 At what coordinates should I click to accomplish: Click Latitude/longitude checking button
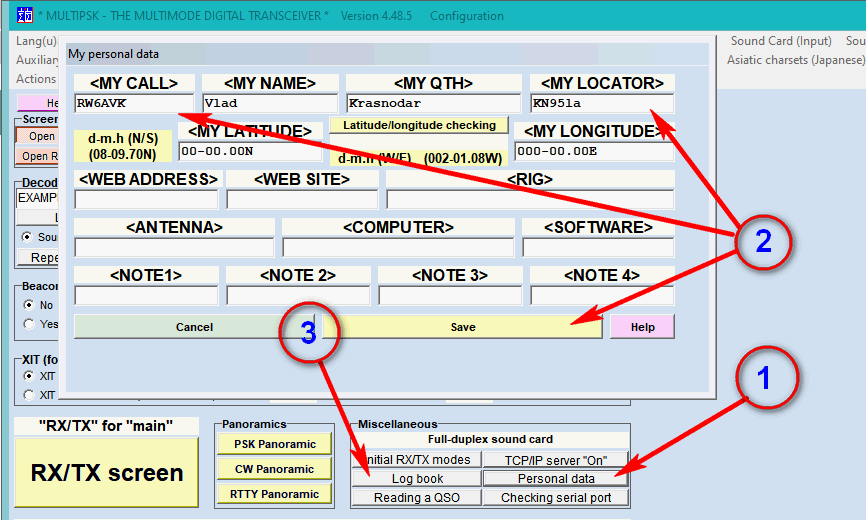click(419, 125)
